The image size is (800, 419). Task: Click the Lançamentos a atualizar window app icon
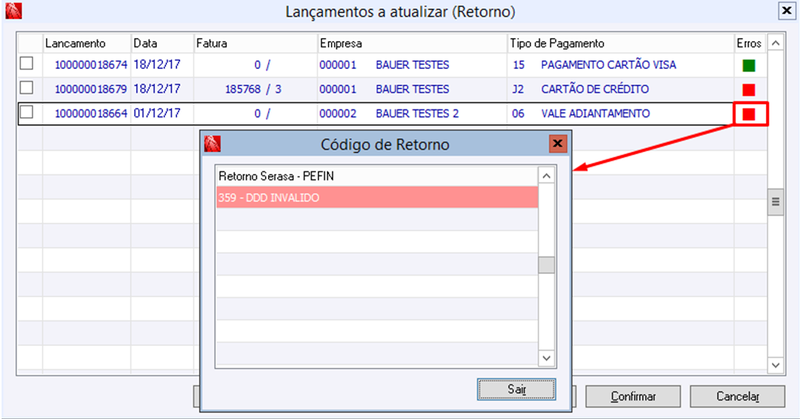tap(13, 11)
